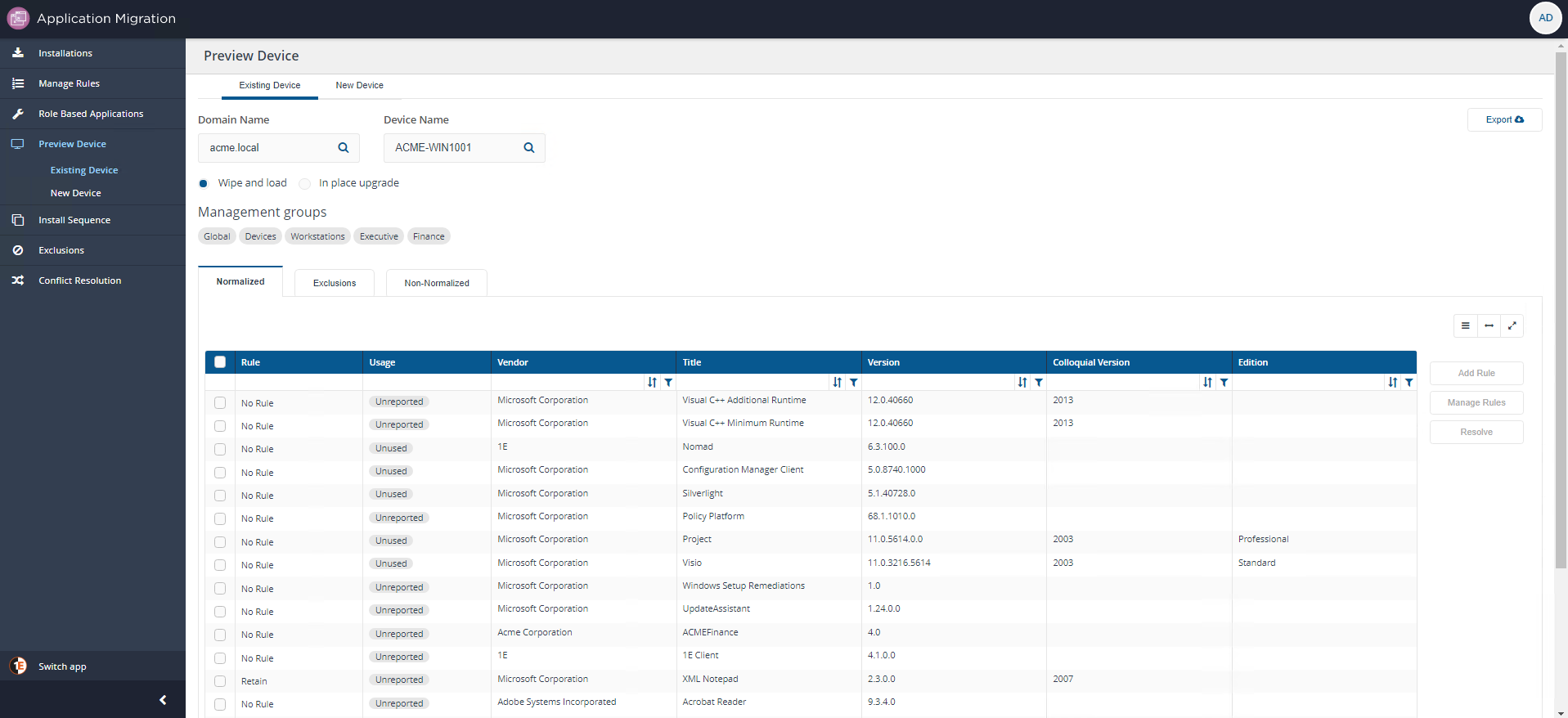Switch to the Existing Device tab
This screenshot has width=1568, height=718.
pyautogui.click(x=270, y=85)
